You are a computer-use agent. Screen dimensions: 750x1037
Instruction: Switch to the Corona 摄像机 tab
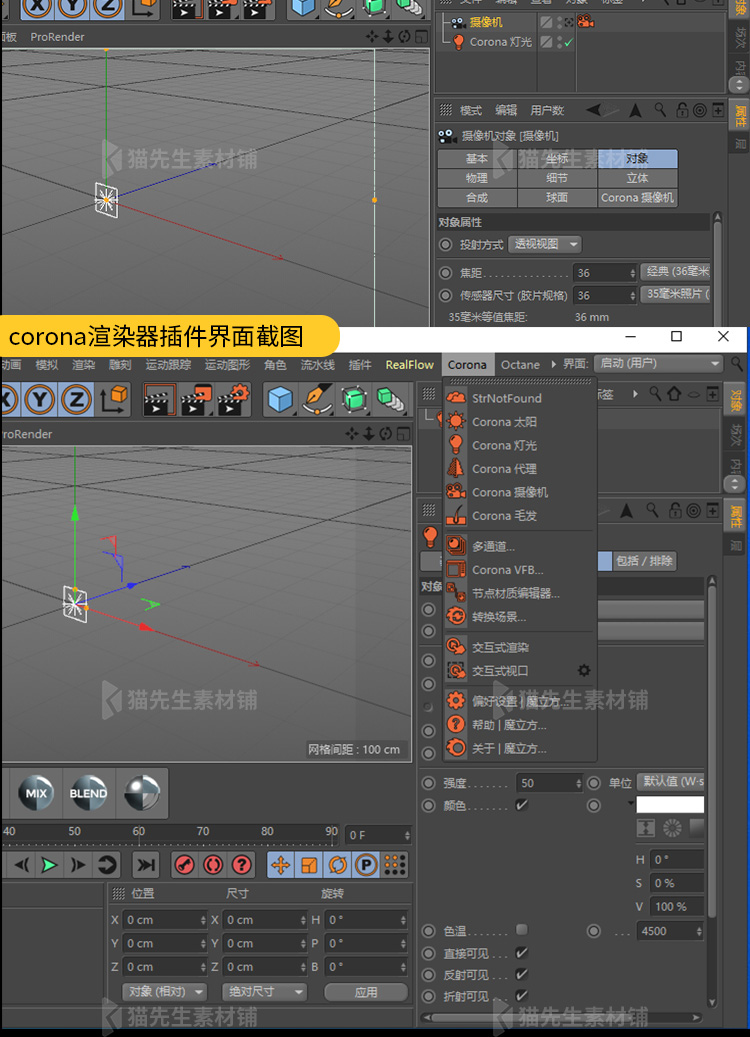pos(638,198)
